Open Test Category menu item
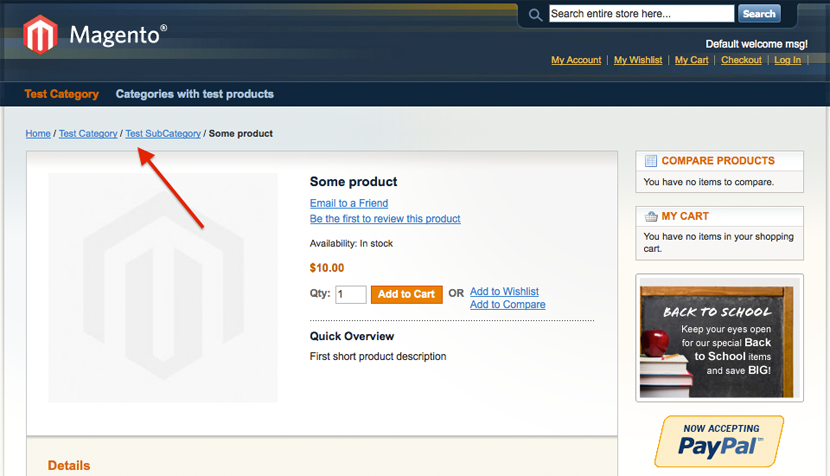The width and height of the screenshot is (830, 476). (61, 94)
